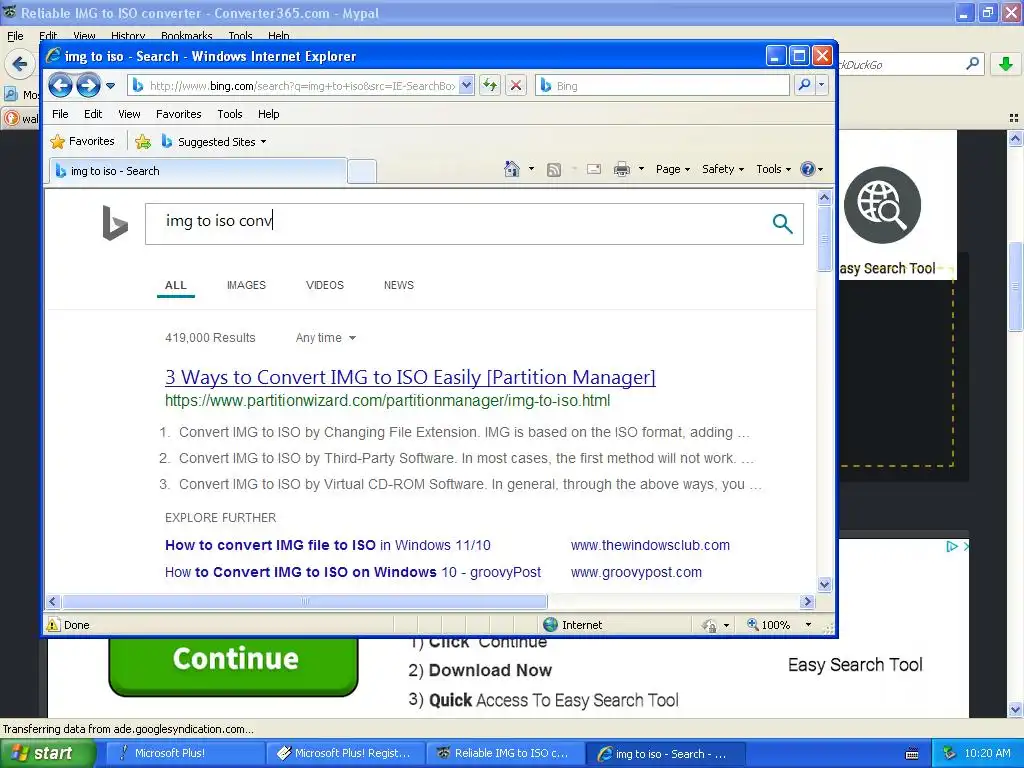The height and width of the screenshot is (768, 1024).
Task: Select the ALL results tab
Action: pyautogui.click(x=176, y=285)
